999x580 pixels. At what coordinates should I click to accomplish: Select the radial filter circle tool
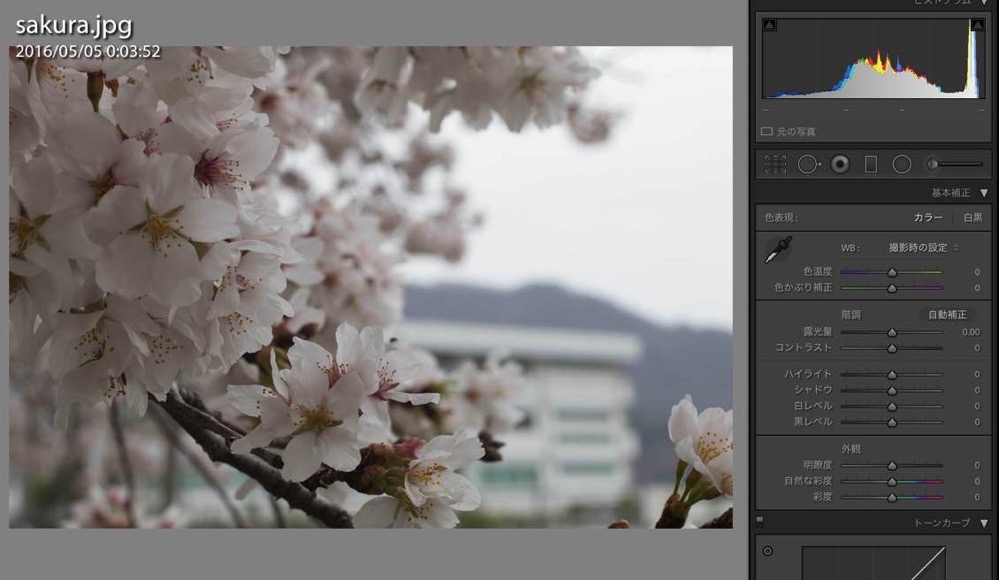902,164
